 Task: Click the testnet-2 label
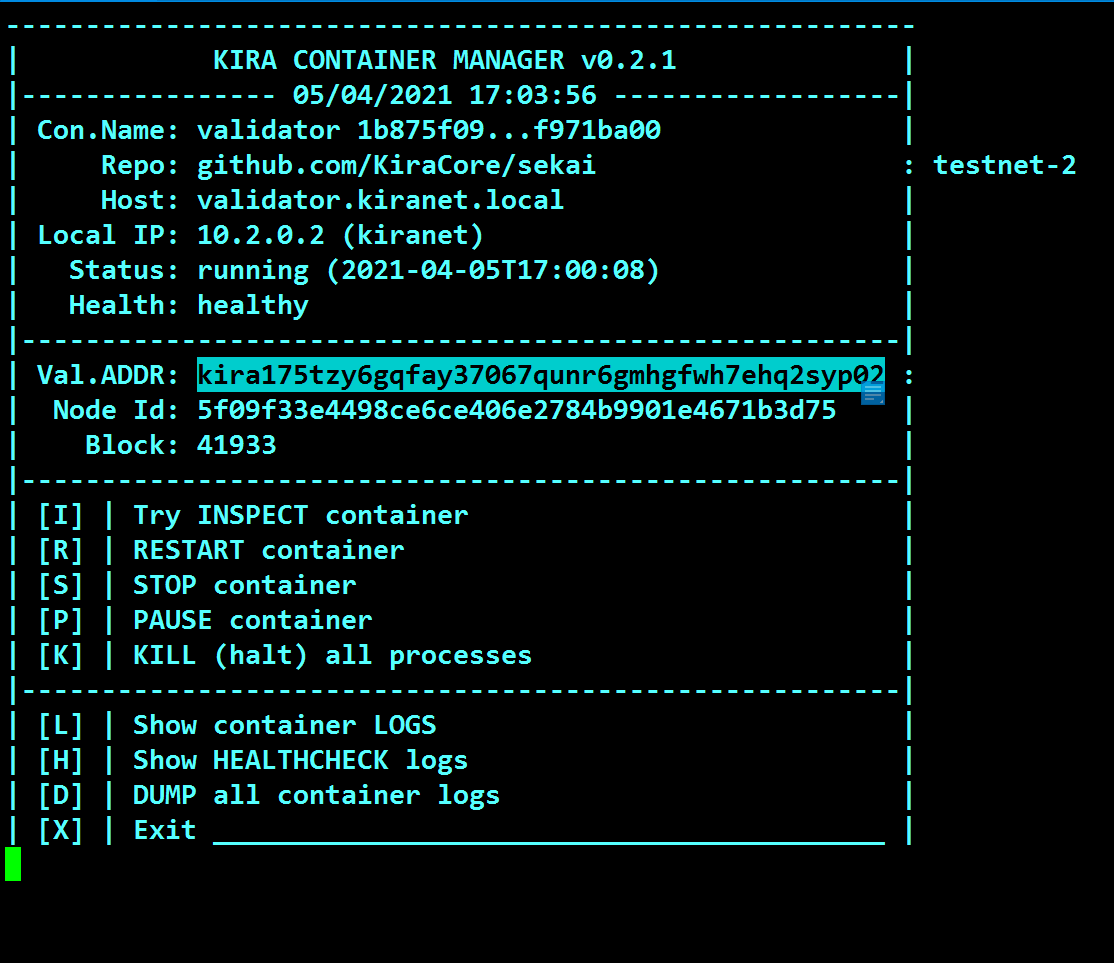pos(1004,165)
